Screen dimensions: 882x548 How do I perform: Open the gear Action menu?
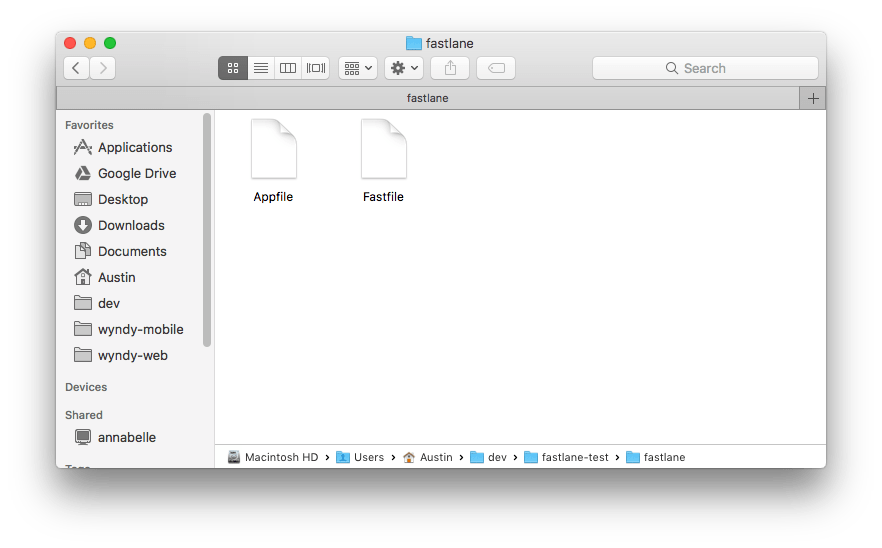404,68
